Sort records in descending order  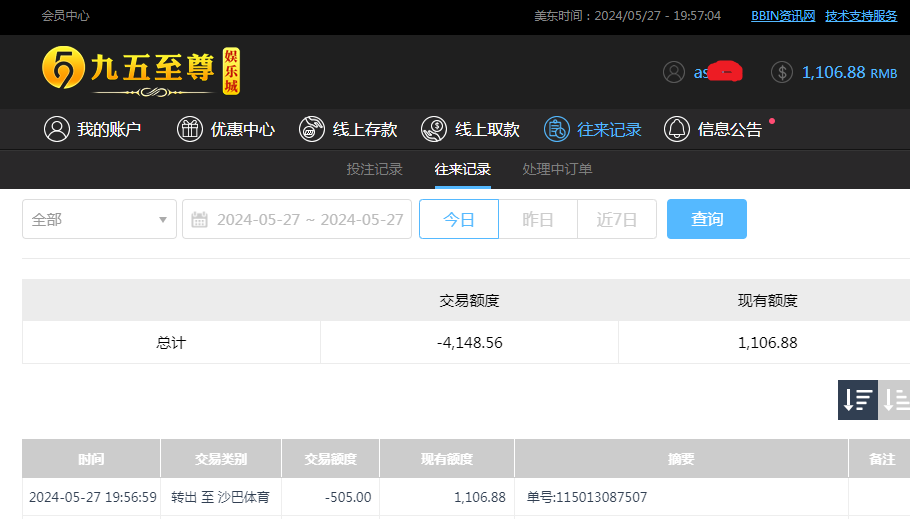(x=857, y=400)
